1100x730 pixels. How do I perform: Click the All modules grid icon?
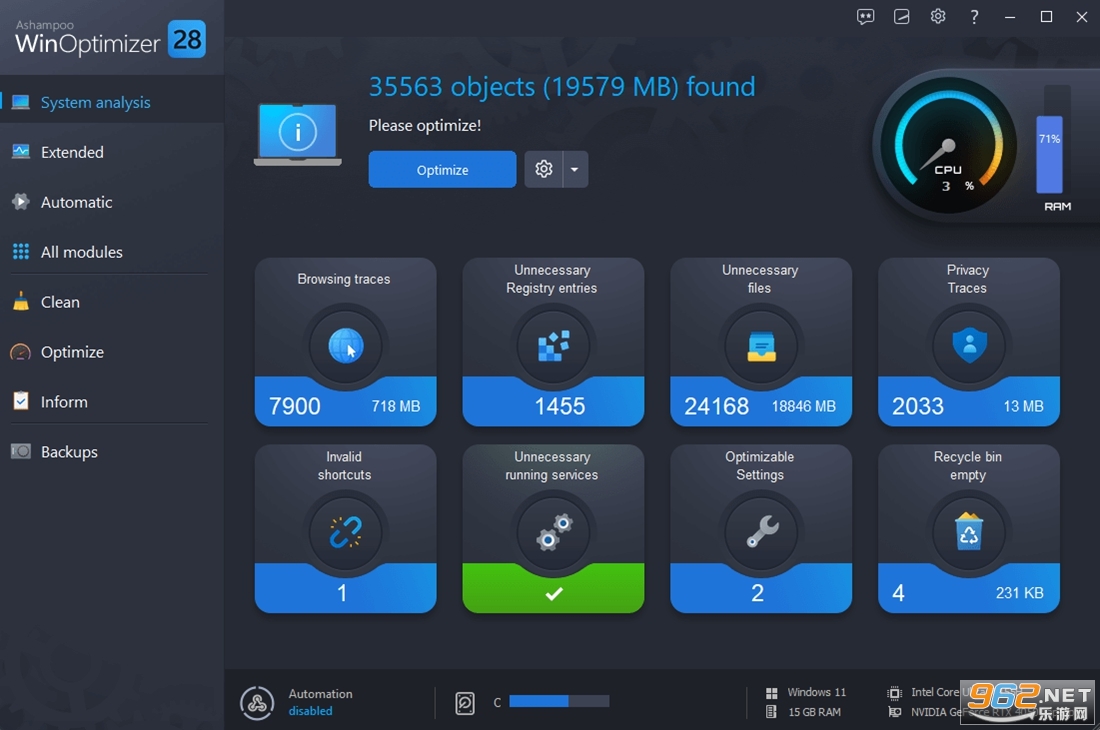(x=21, y=251)
